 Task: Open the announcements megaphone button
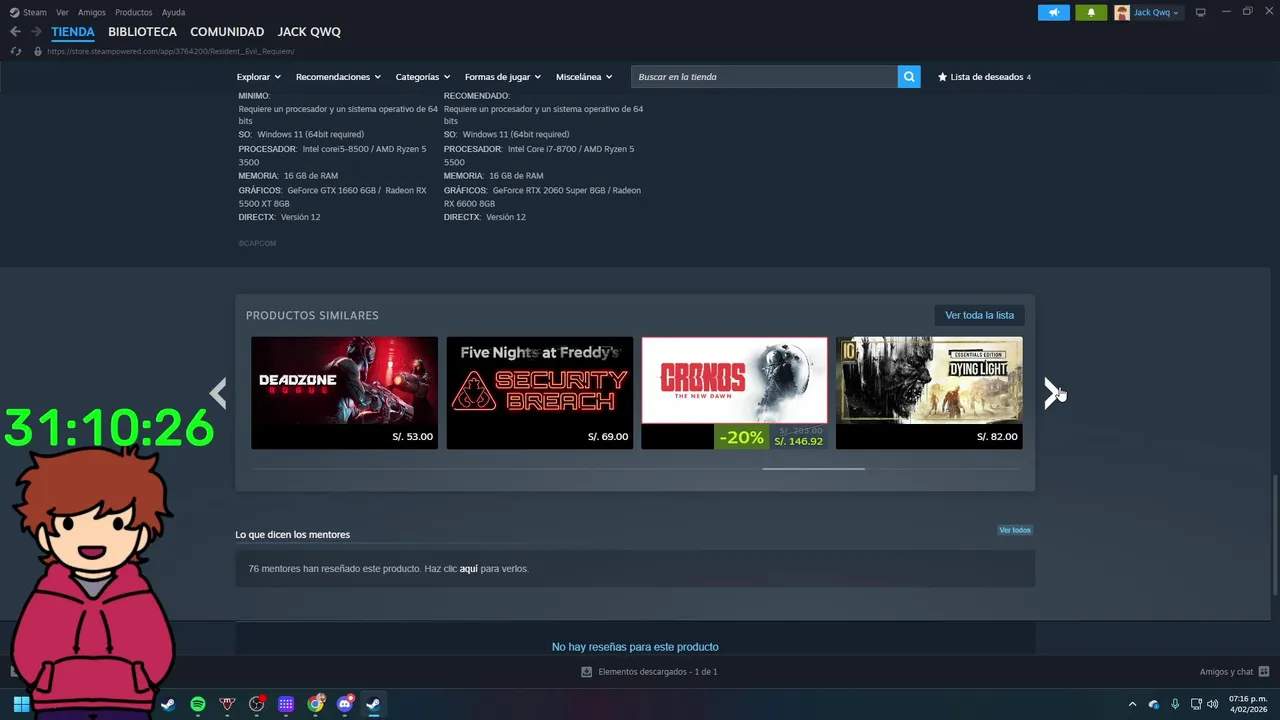pyautogui.click(x=1054, y=13)
